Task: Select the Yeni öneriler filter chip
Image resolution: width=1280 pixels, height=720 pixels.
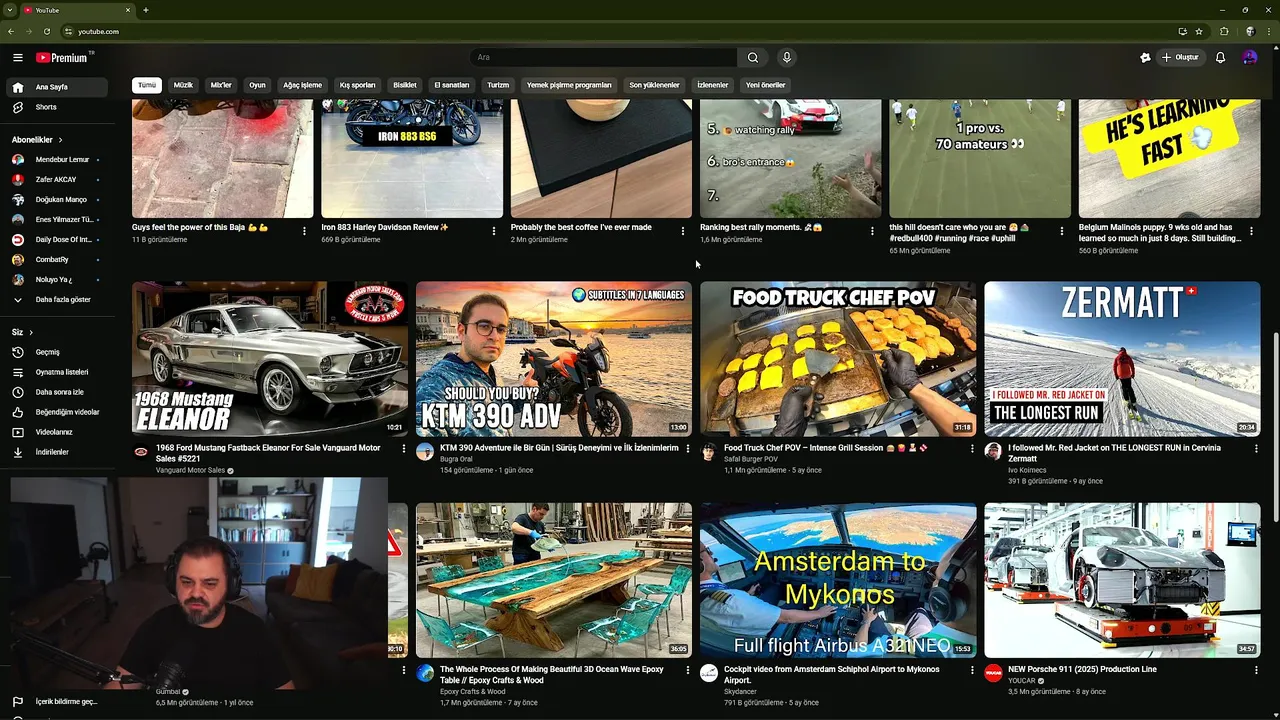Action: click(x=766, y=85)
